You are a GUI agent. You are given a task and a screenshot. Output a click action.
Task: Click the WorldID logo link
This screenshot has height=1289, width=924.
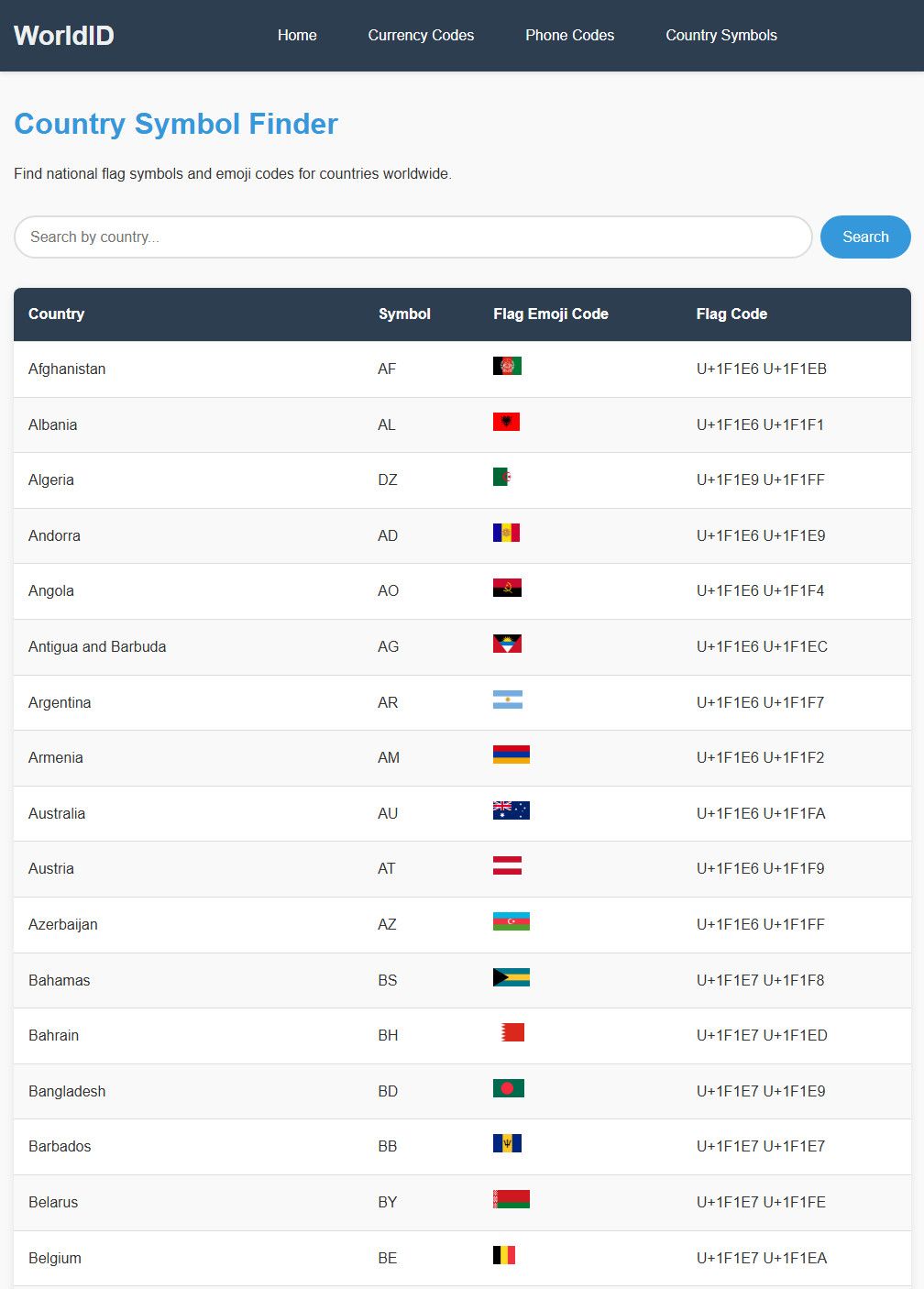pos(64,36)
